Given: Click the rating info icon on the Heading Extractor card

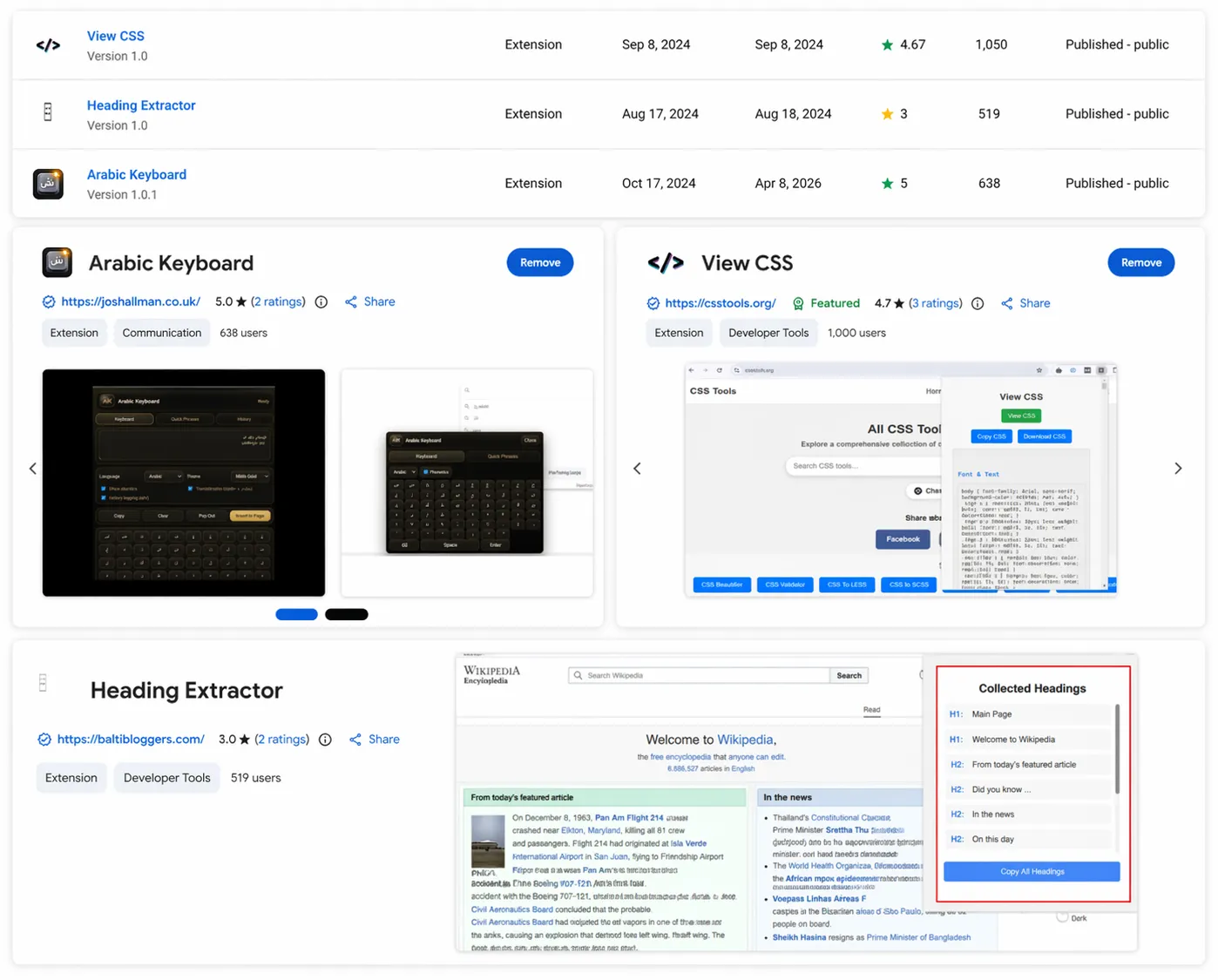Looking at the screenshot, I should click(325, 740).
